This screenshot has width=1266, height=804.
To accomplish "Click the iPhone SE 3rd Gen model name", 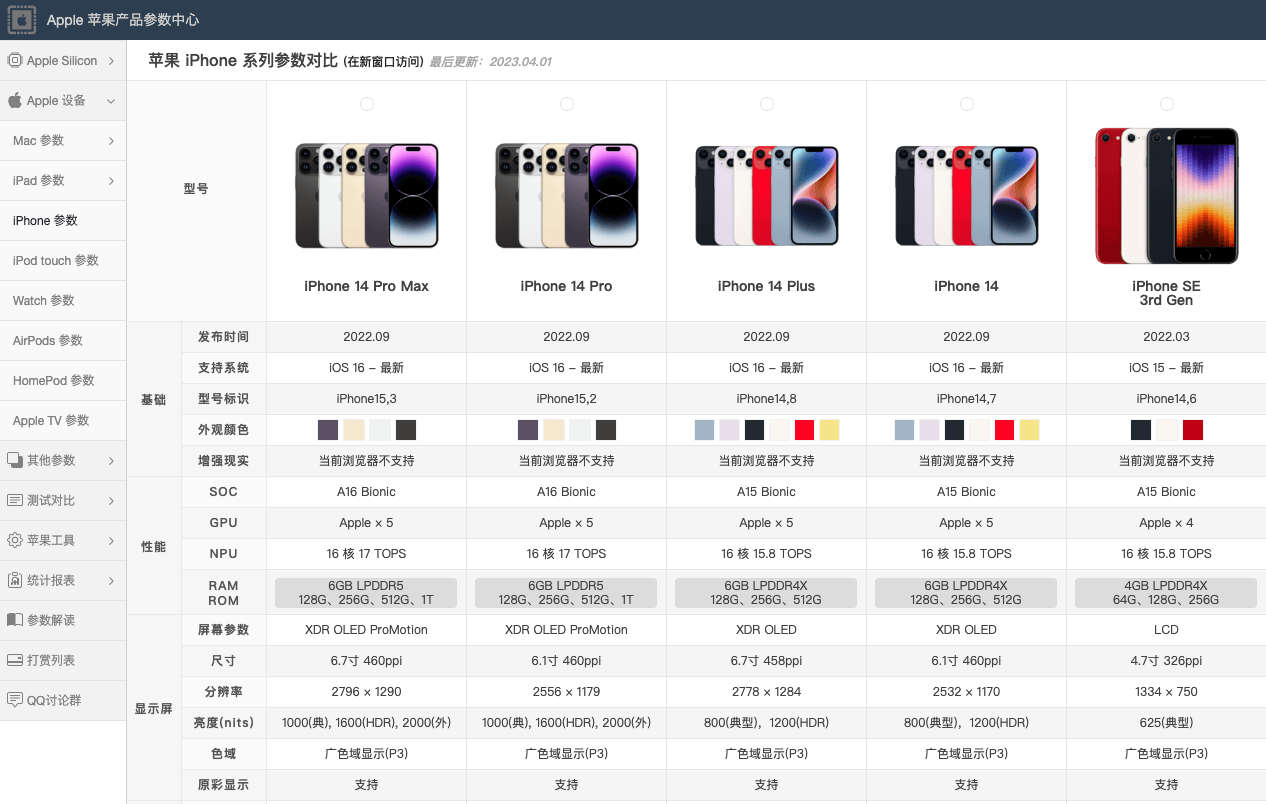I will (x=1167, y=293).
